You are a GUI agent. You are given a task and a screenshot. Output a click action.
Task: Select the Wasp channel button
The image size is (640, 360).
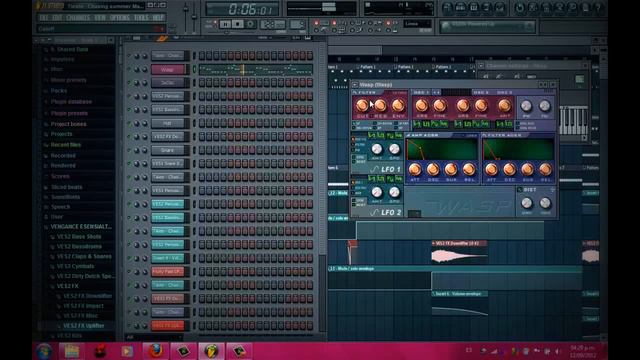pos(168,69)
